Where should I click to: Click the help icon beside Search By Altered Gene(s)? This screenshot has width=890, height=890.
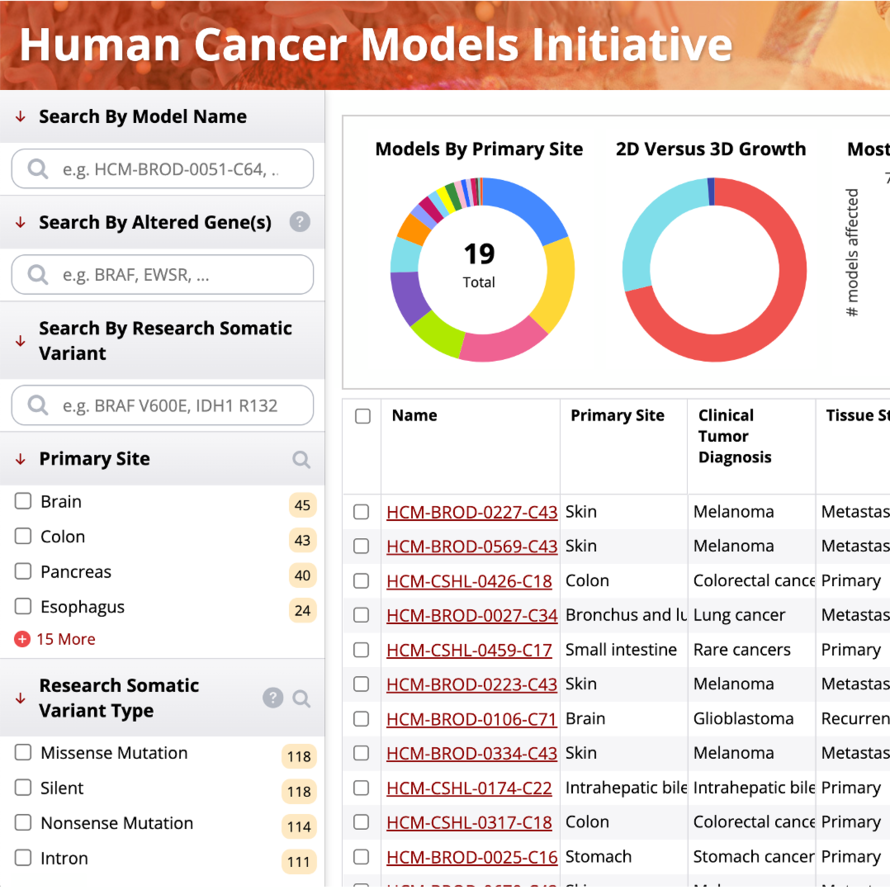[x=300, y=222]
